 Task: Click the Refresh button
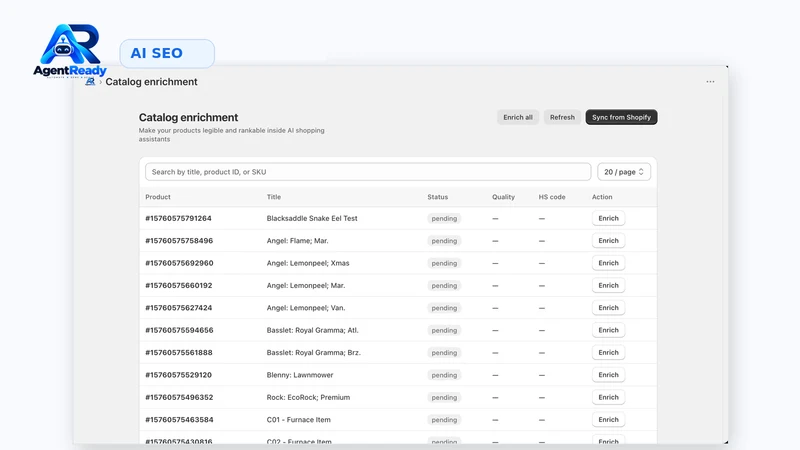(562, 117)
